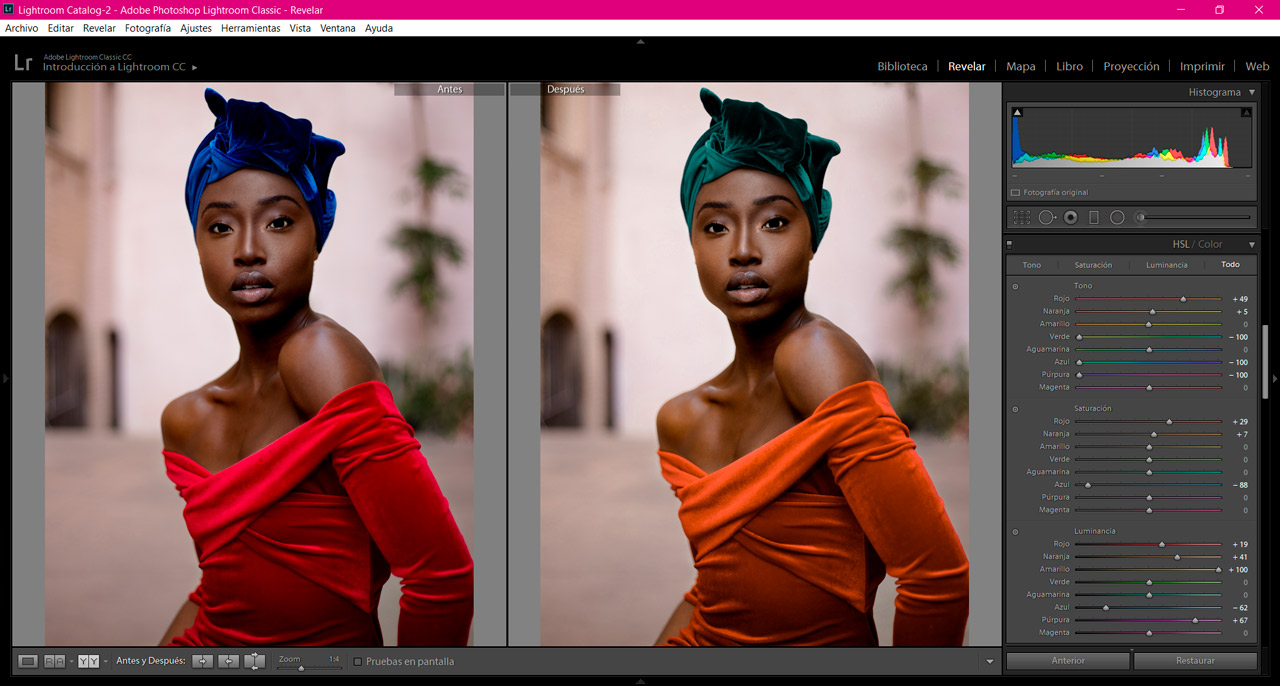This screenshot has height=686, width=1280.
Task: Select the Spot Removal tool
Action: (x=1047, y=216)
